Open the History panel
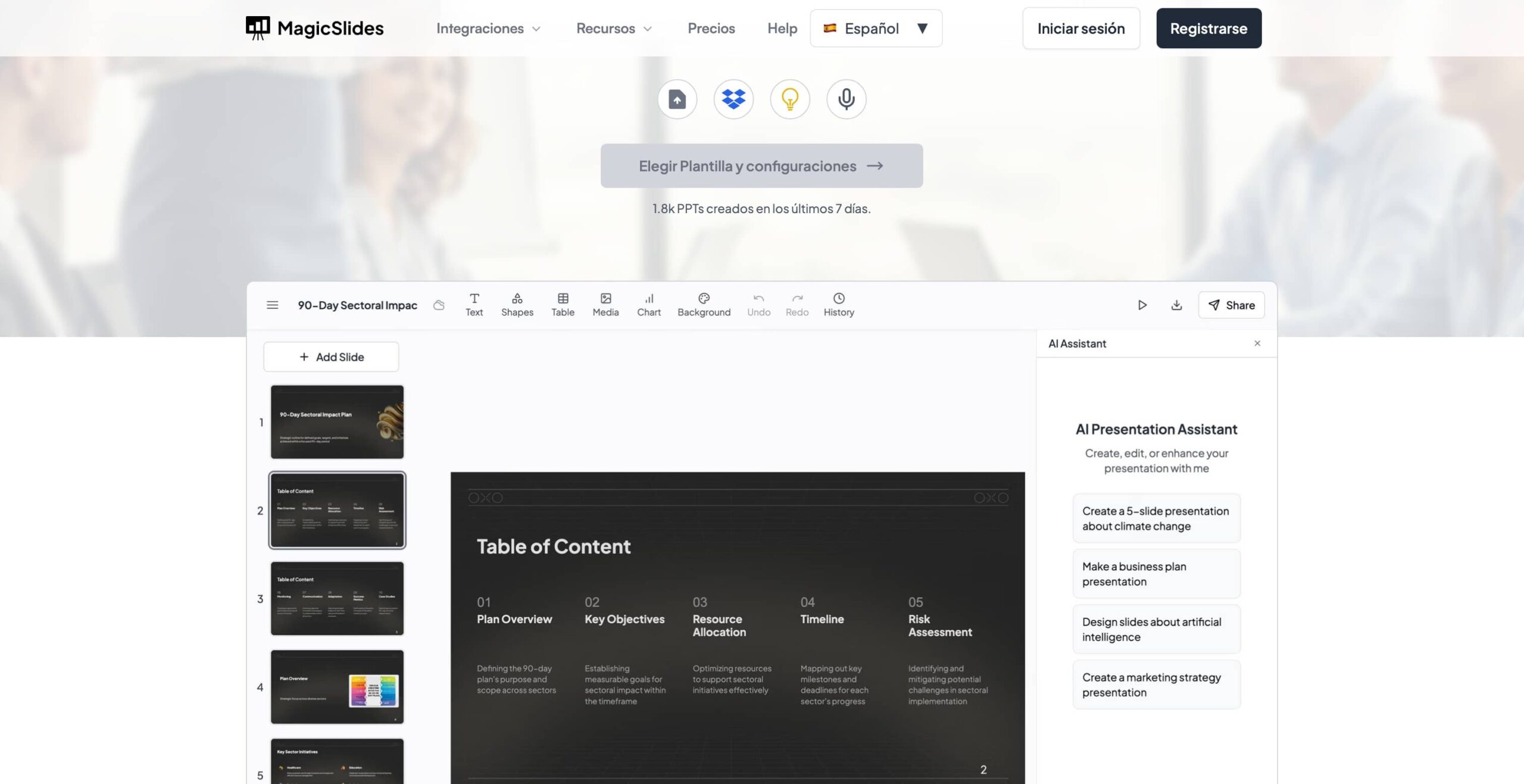The width and height of the screenshot is (1524, 784). [x=838, y=305]
